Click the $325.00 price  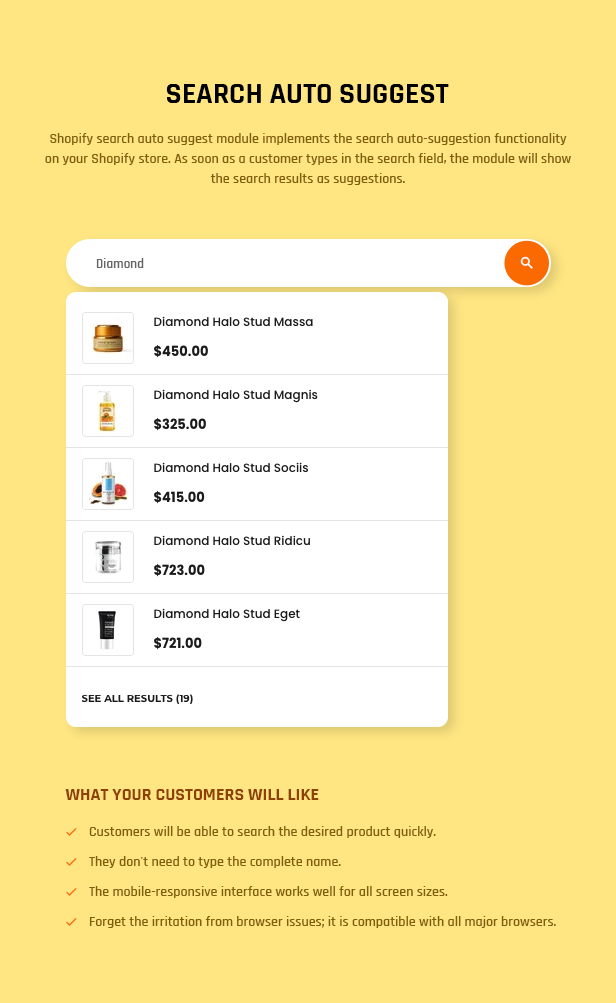pos(180,424)
